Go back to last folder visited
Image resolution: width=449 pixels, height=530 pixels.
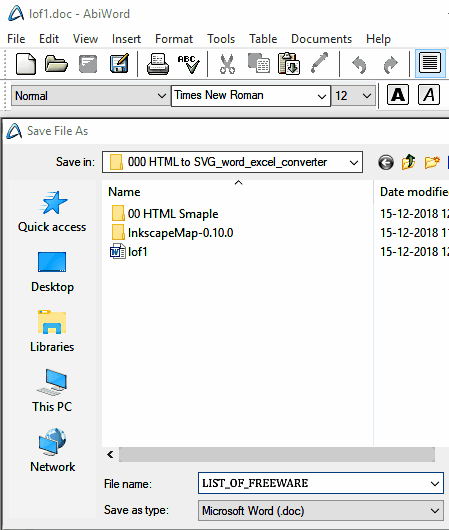pos(386,162)
